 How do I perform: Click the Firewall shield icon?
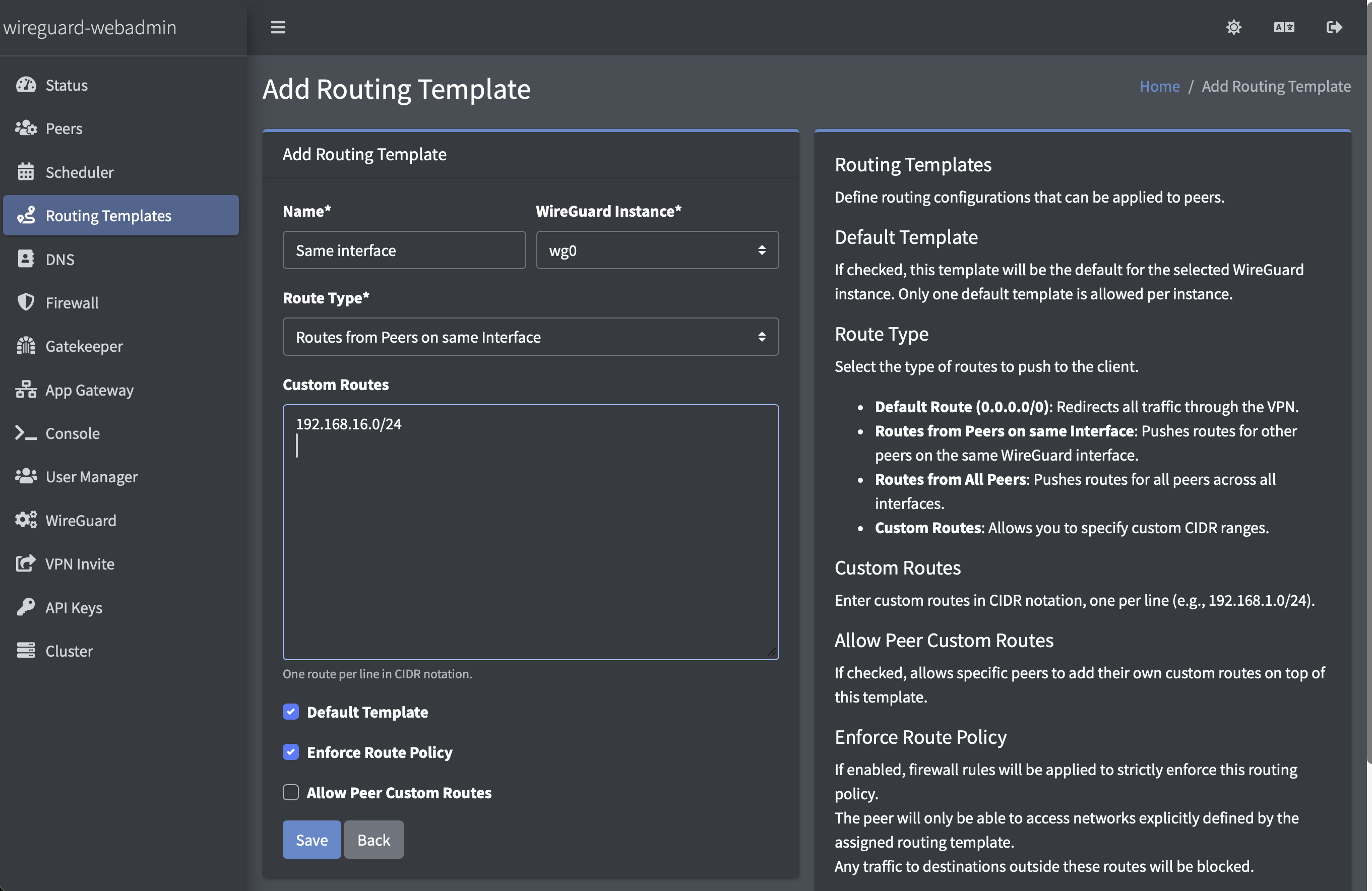click(x=25, y=302)
